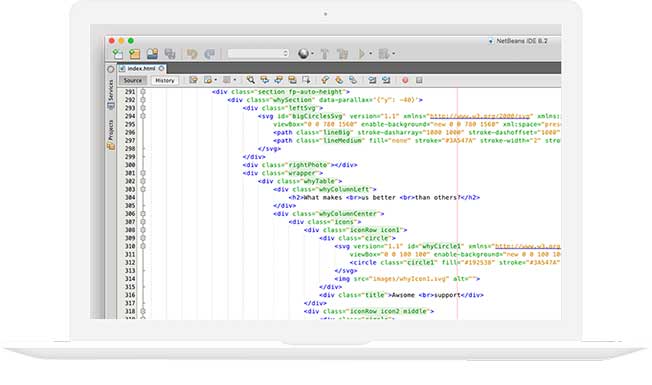Toggle Bookmark on current line
The image size is (652, 385).
pyautogui.click(x=353, y=80)
